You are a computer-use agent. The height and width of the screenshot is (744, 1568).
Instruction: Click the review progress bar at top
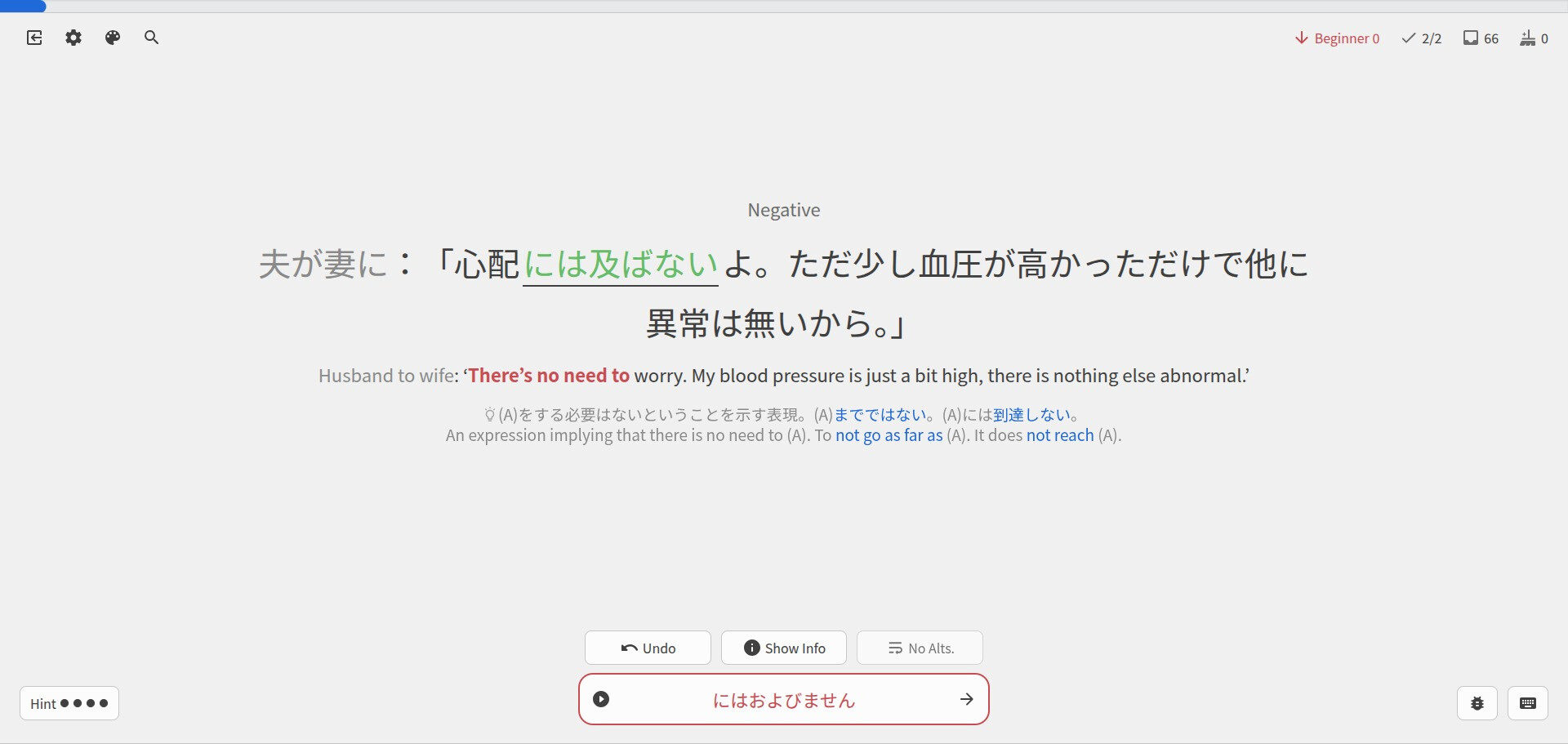pos(784,6)
